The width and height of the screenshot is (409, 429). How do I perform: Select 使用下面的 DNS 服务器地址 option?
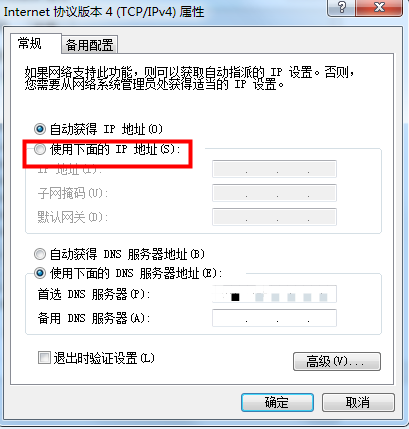pos(40,273)
